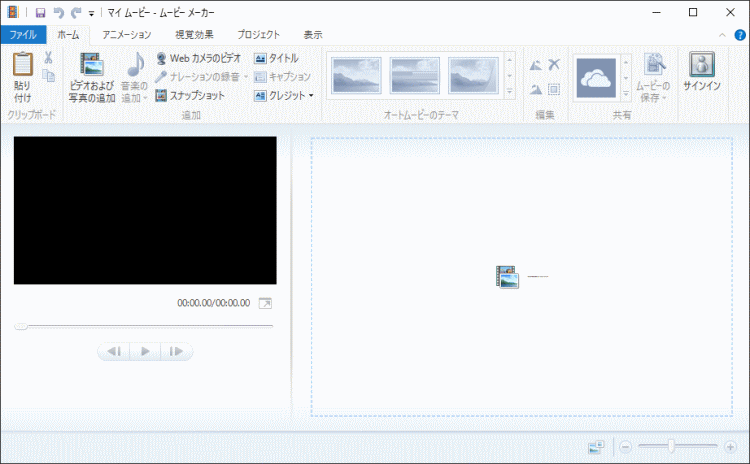Open the Help question mark icon

739,35
